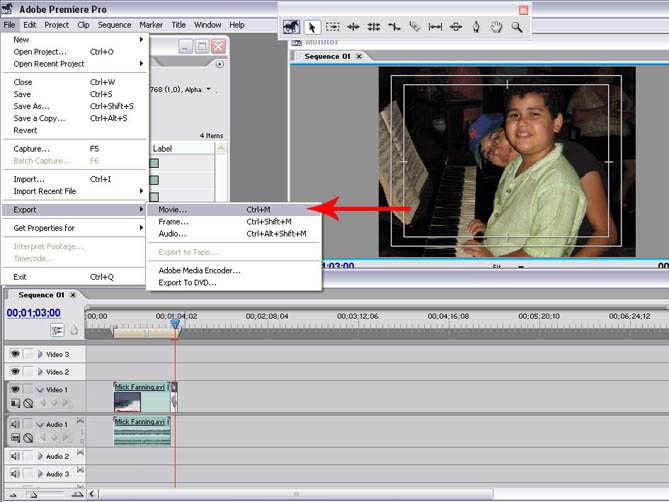Select the Pen tool in toolbar
Screen dimensions: 669x502
coord(476,27)
